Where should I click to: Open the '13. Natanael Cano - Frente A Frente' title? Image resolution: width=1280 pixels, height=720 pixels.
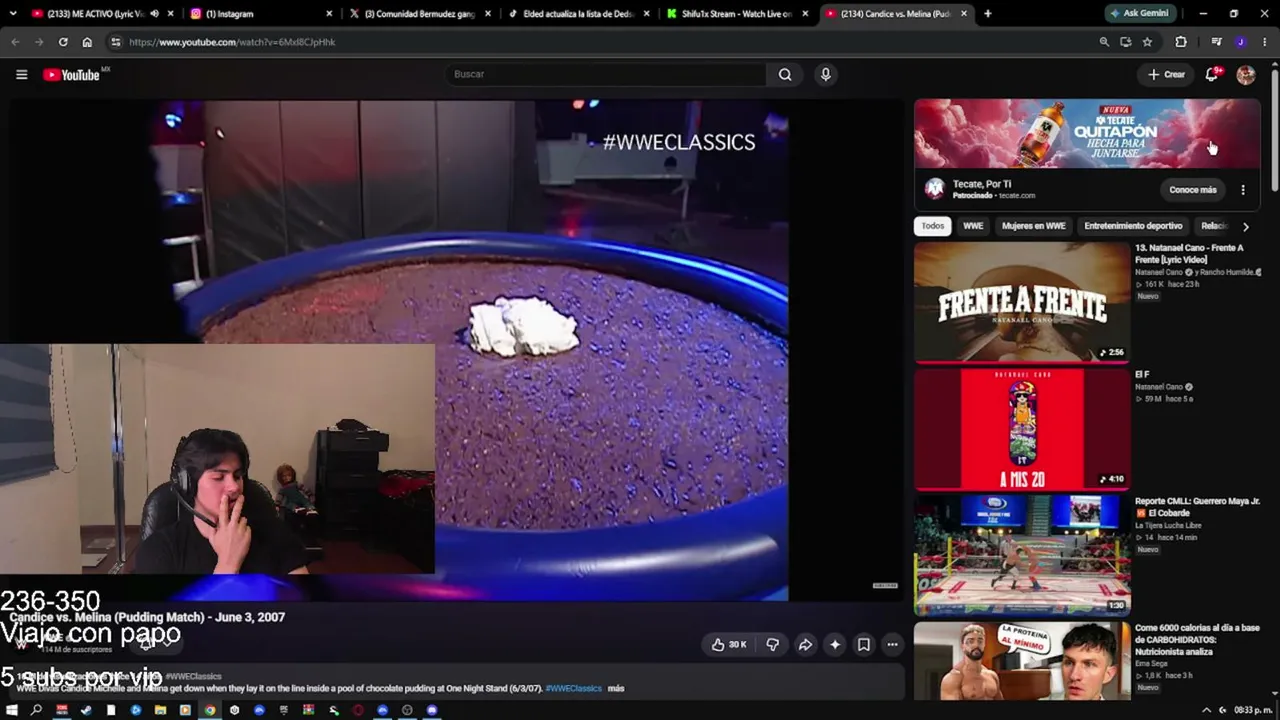pyautogui.click(x=1190, y=253)
